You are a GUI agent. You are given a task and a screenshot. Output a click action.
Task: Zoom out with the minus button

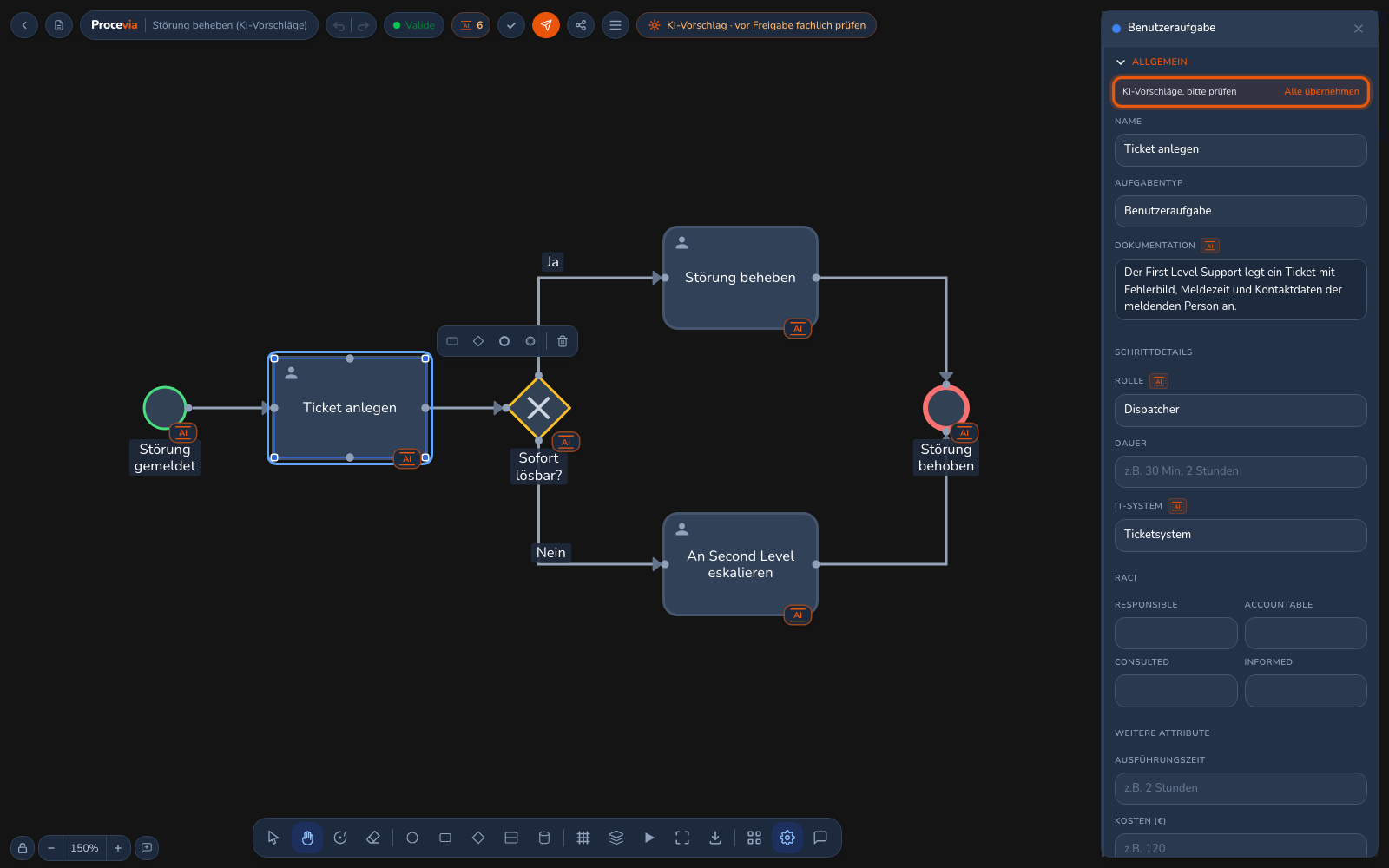coord(51,848)
